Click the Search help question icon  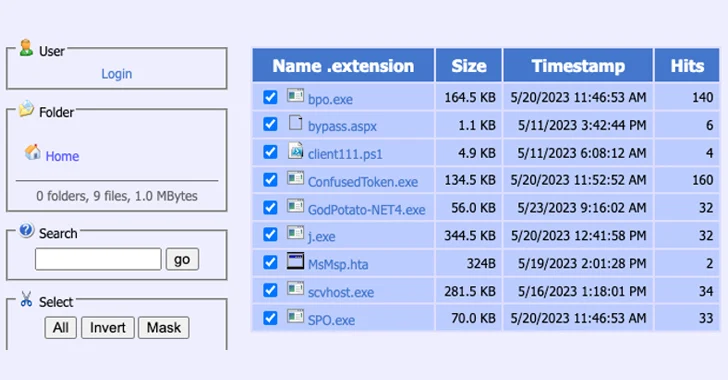tap(26, 230)
